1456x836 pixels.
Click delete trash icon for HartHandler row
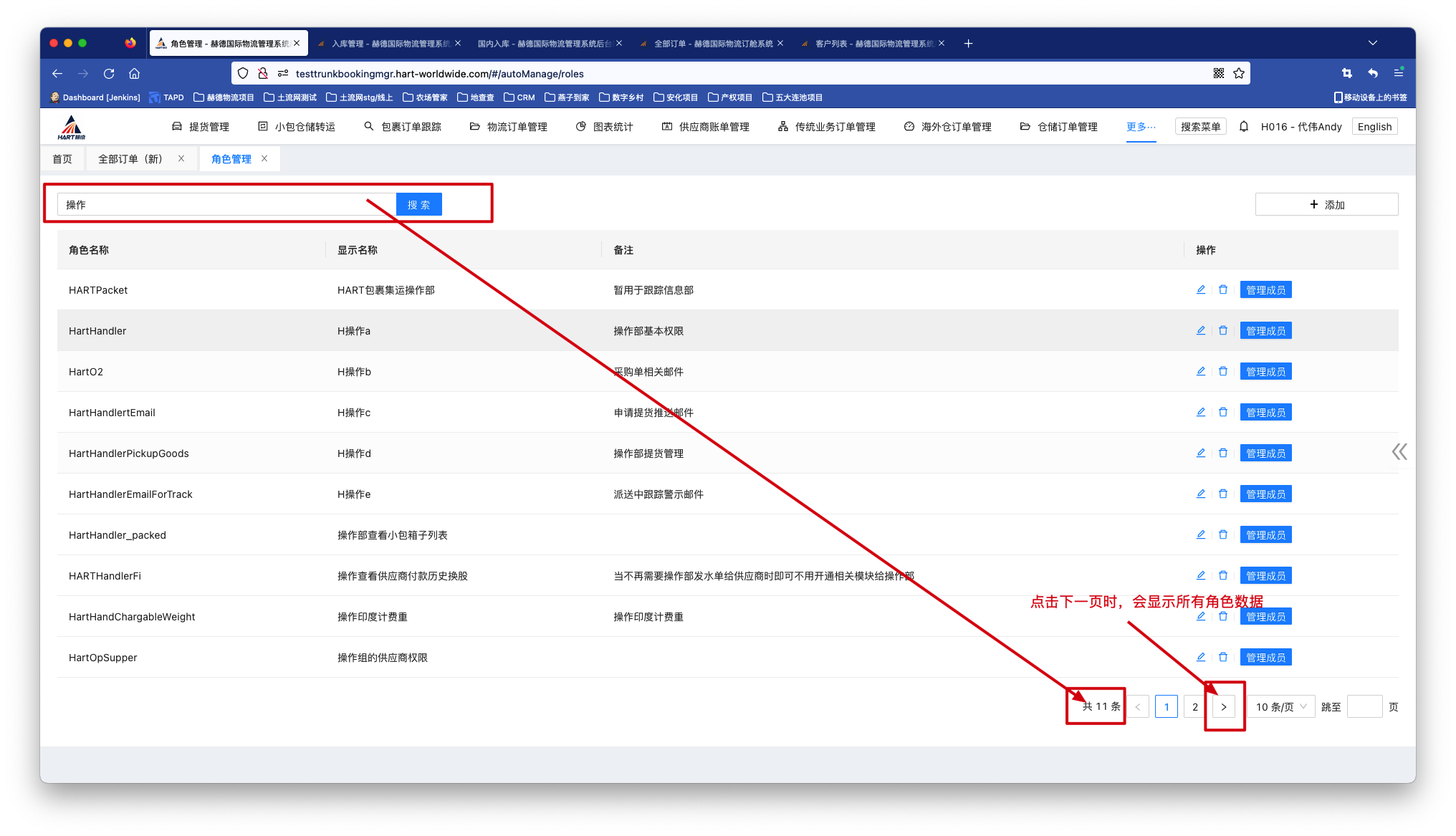1223,330
